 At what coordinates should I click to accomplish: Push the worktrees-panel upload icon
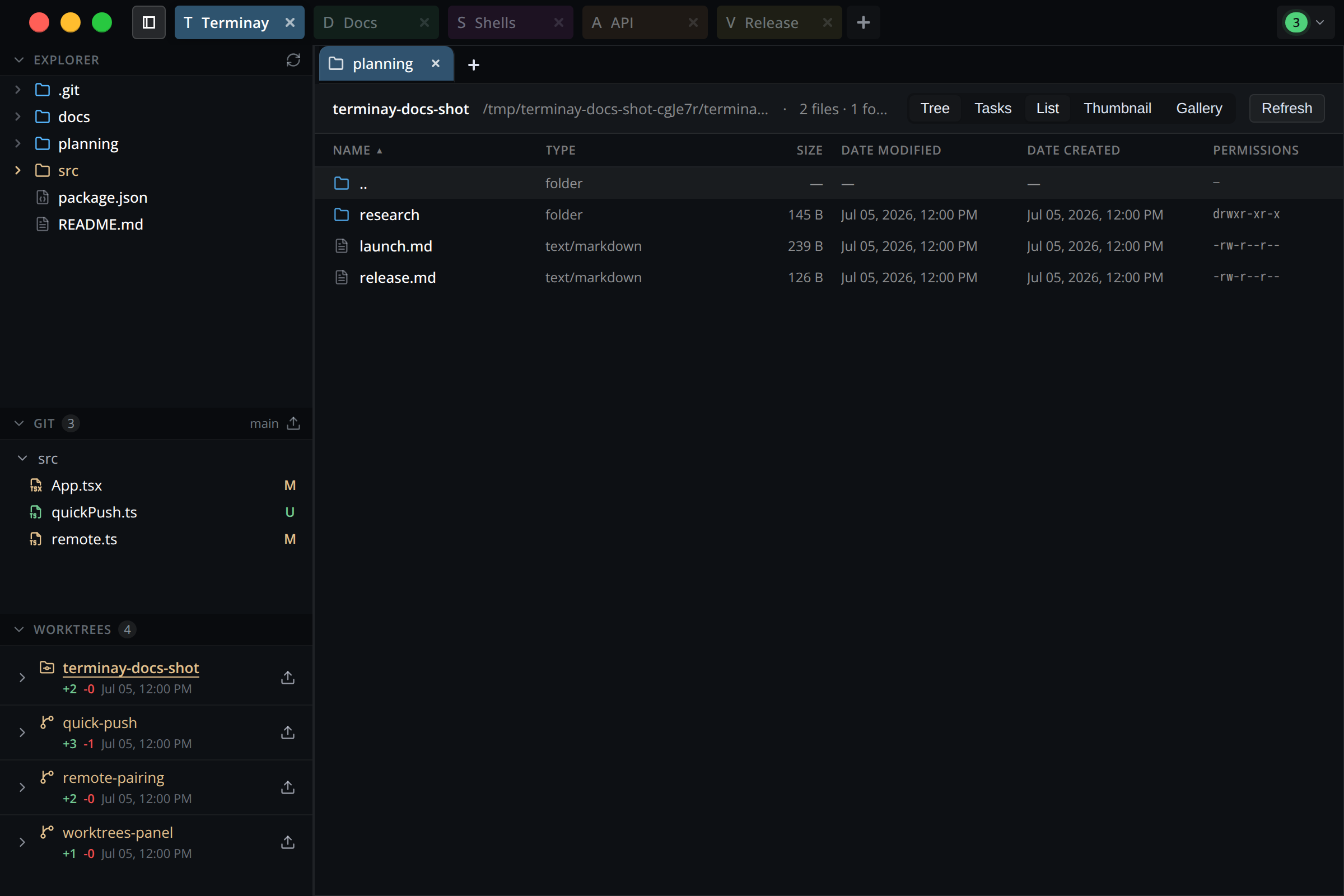pos(288,842)
